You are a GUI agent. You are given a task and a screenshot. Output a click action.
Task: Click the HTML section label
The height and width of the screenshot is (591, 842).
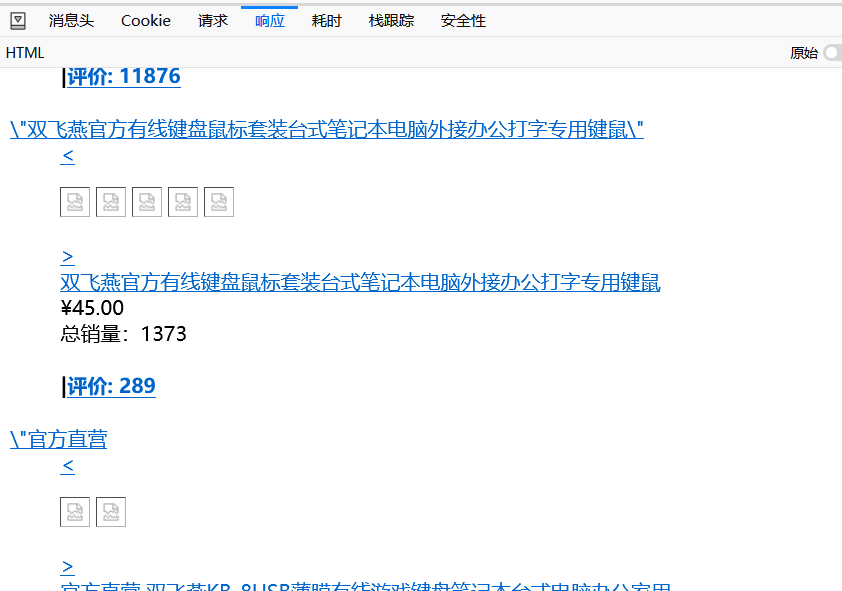pyautogui.click(x=25, y=53)
